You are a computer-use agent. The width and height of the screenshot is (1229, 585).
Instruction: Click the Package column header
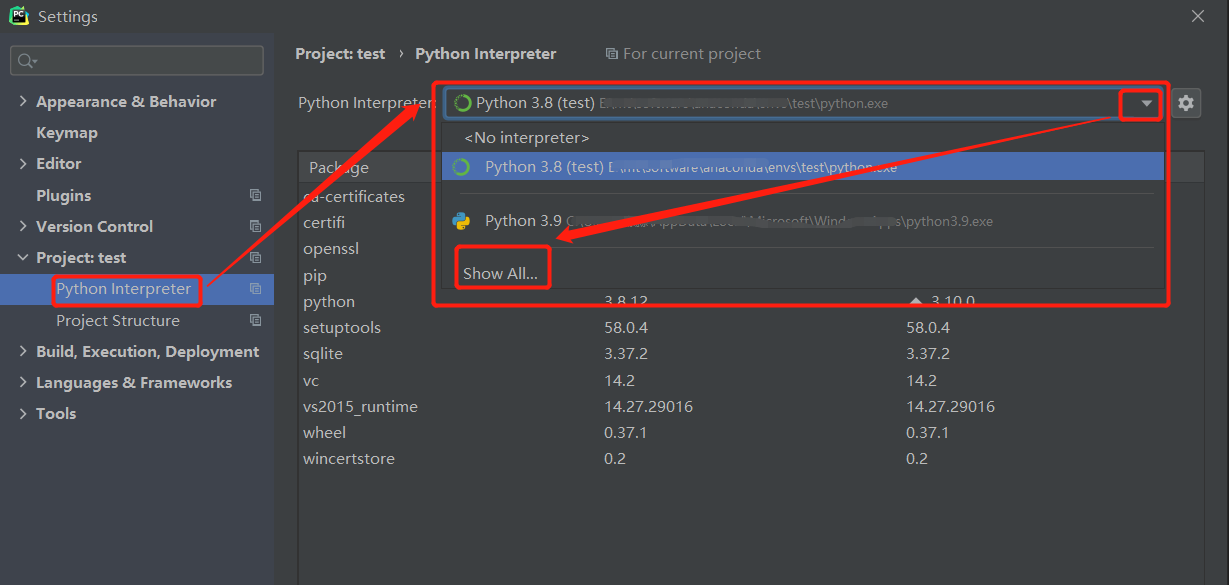339,167
